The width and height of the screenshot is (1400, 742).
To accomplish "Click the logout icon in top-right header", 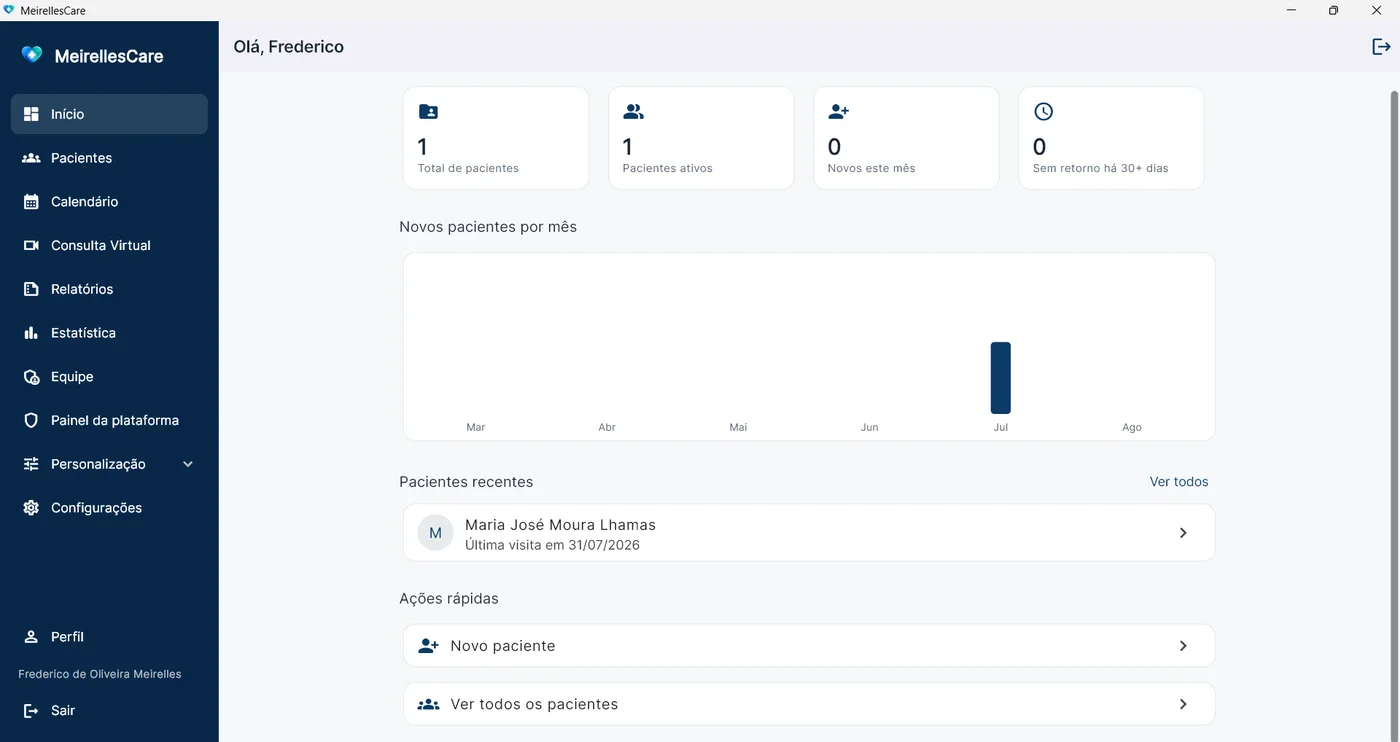I will coord(1381,46).
